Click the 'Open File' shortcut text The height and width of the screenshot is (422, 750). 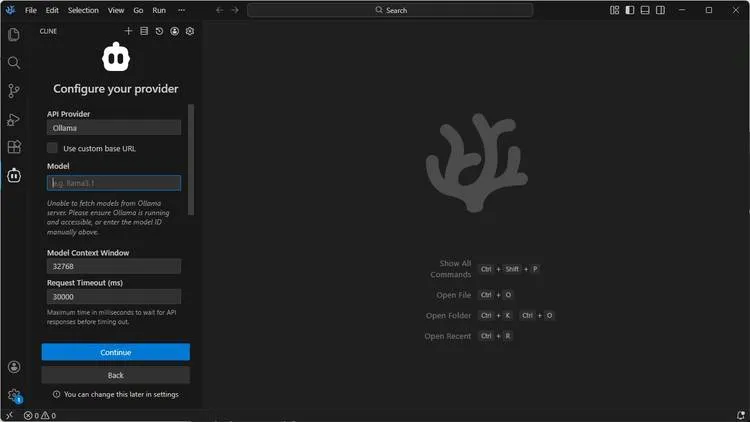(453, 295)
